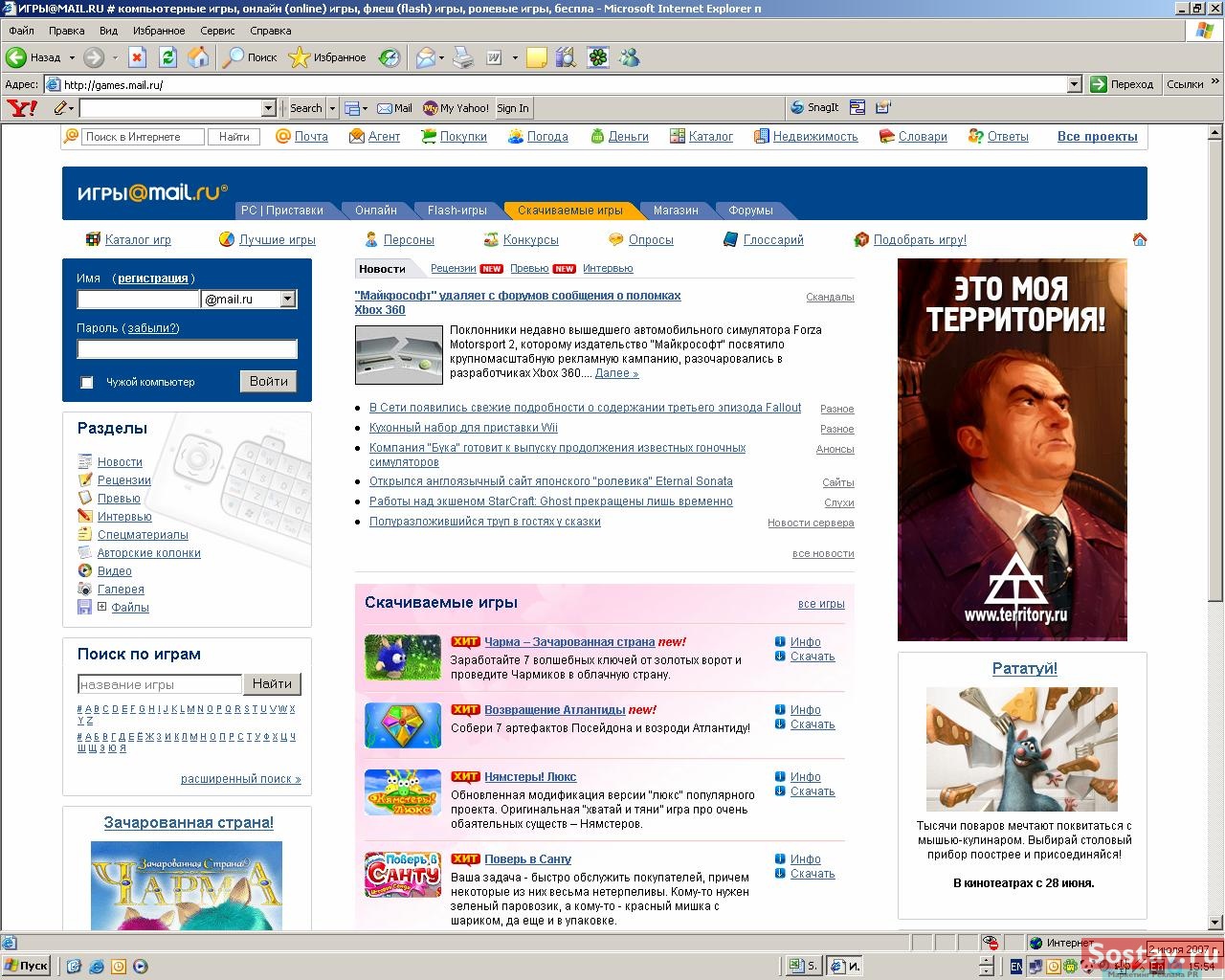Open the Messenger people icon in toolbar
Image resolution: width=1225 pixels, height=980 pixels.
pyautogui.click(x=629, y=57)
